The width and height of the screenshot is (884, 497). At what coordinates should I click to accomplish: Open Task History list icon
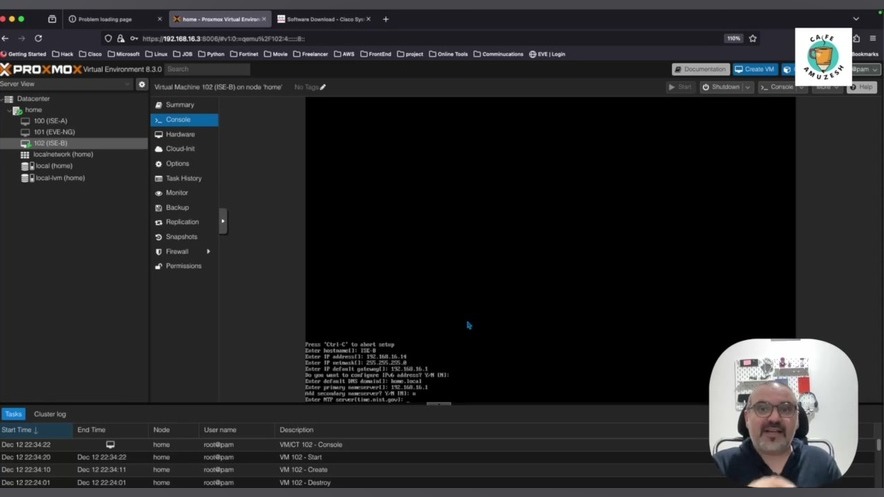coord(158,178)
